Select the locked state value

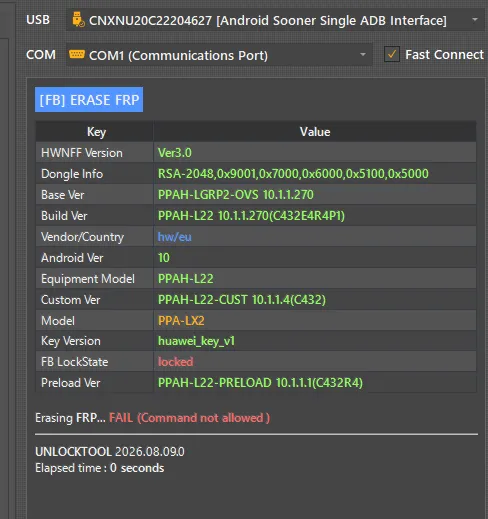315,362
